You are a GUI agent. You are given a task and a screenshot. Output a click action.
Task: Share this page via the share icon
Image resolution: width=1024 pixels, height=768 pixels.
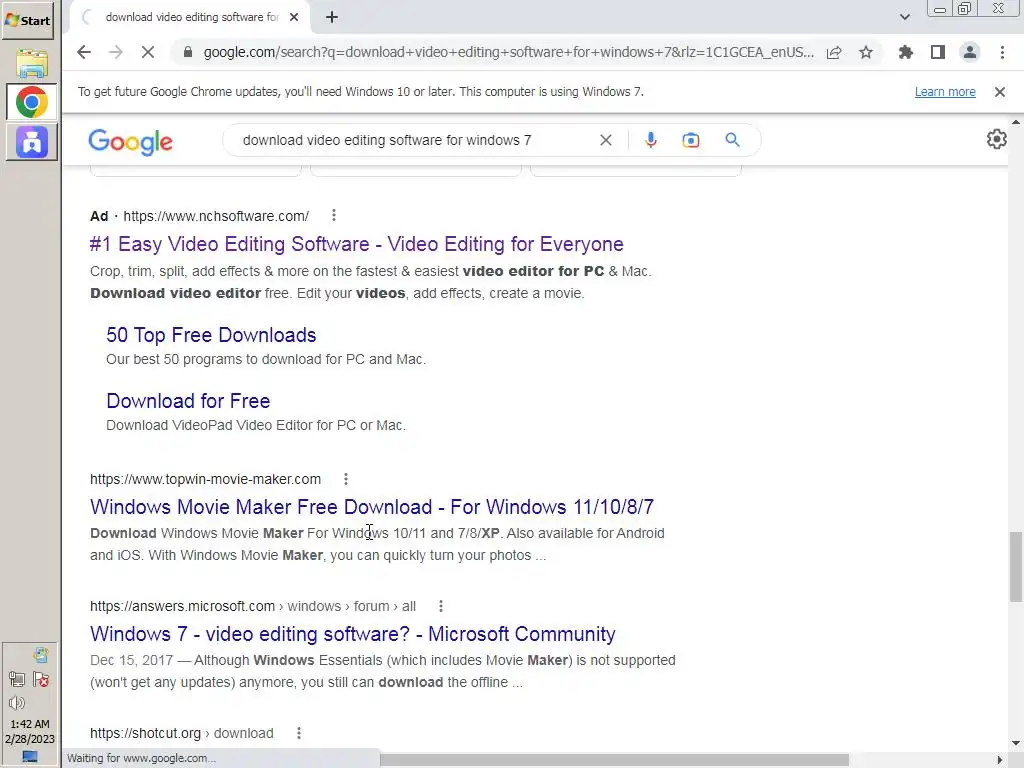834,52
